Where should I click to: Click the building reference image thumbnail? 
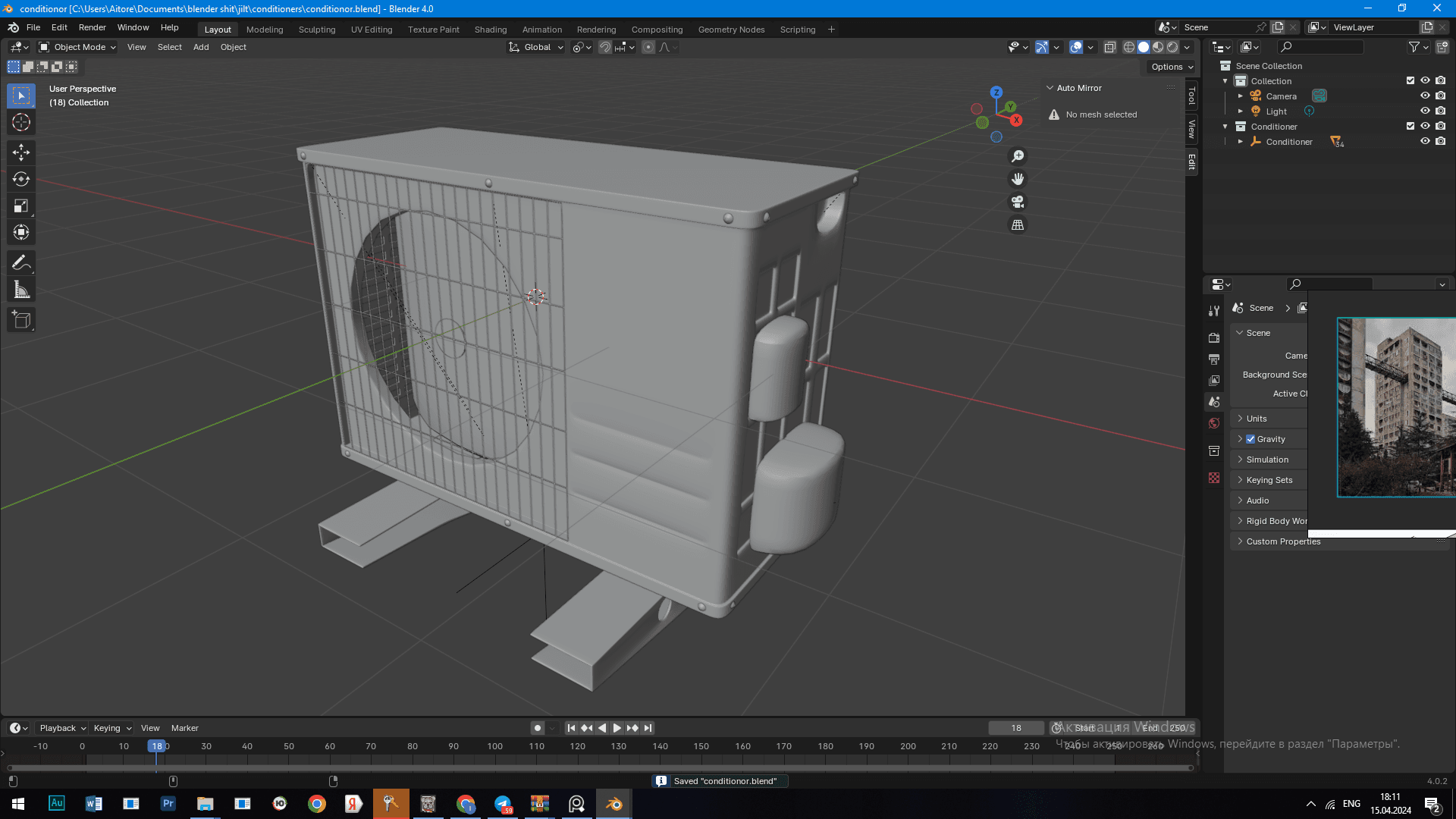(x=1396, y=407)
